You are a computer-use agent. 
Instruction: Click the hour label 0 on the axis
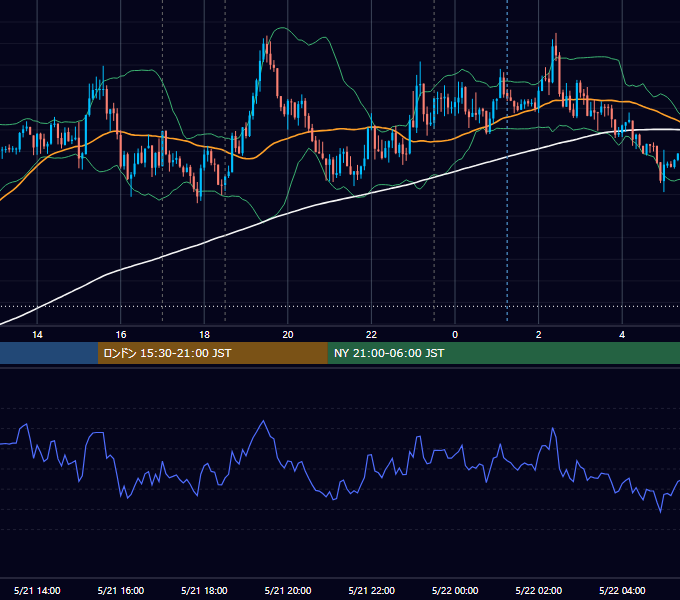(455, 335)
